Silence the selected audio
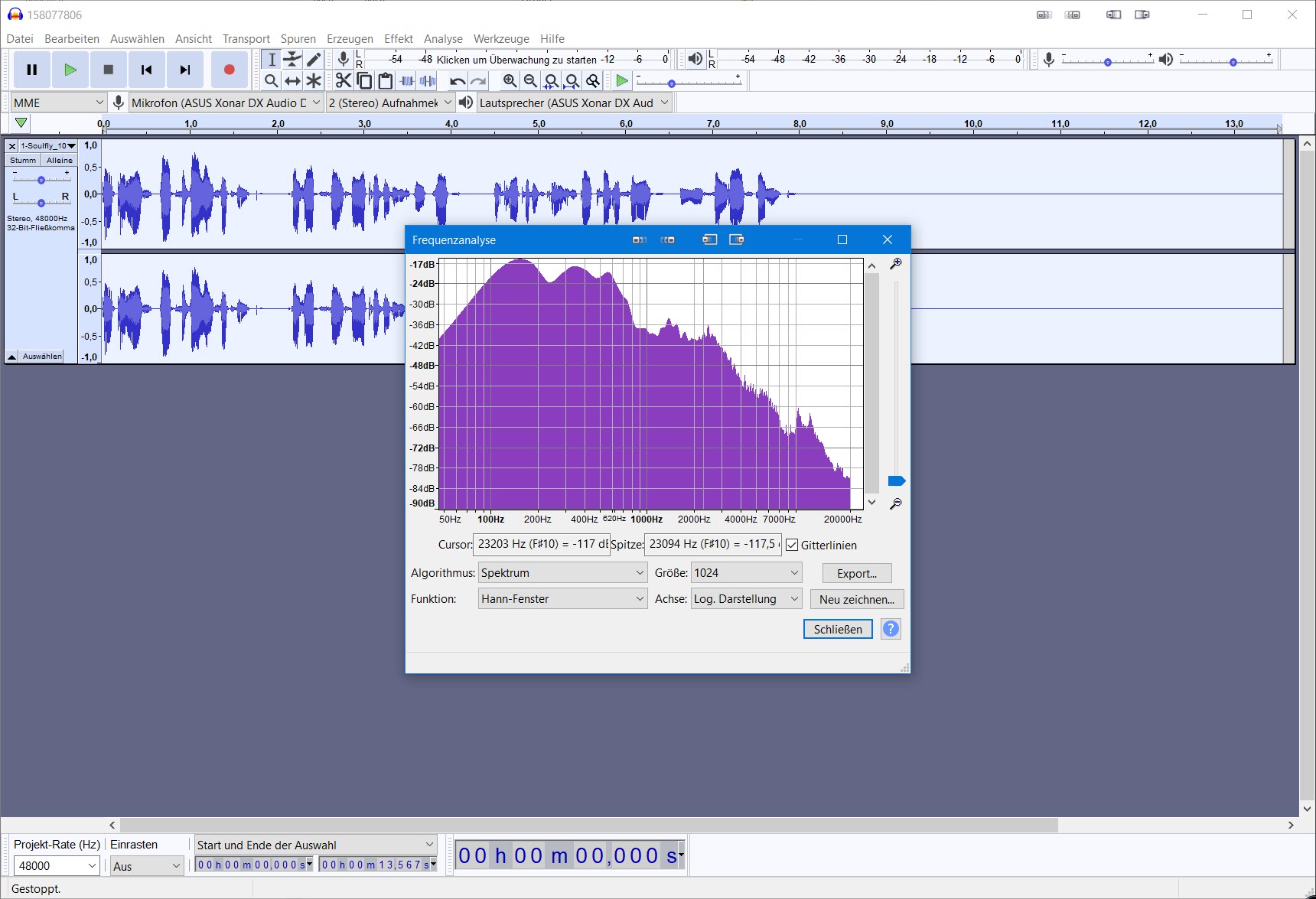The width and height of the screenshot is (1316, 899). [x=428, y=80]
